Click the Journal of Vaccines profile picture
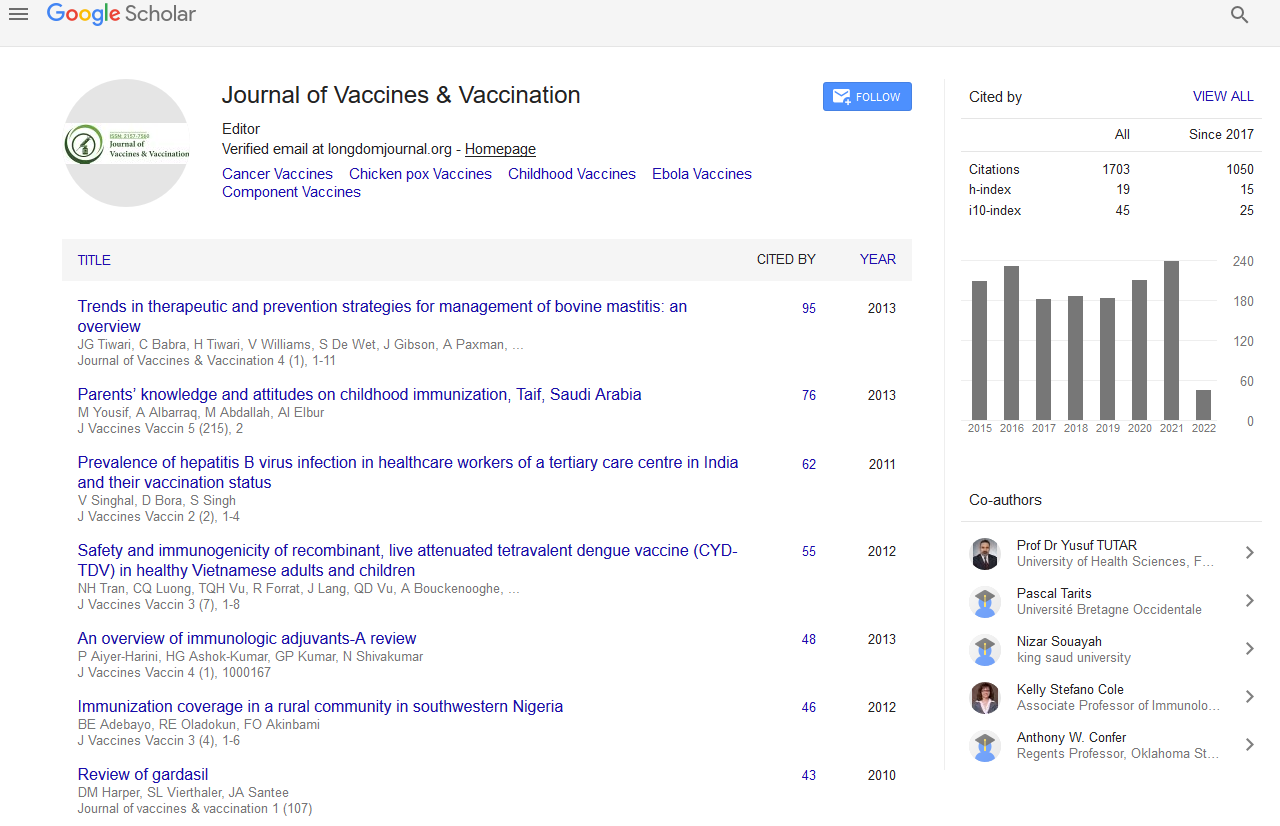Image resolution: width=1280 pixels, height=826 pixels. (x=127, y=143)
